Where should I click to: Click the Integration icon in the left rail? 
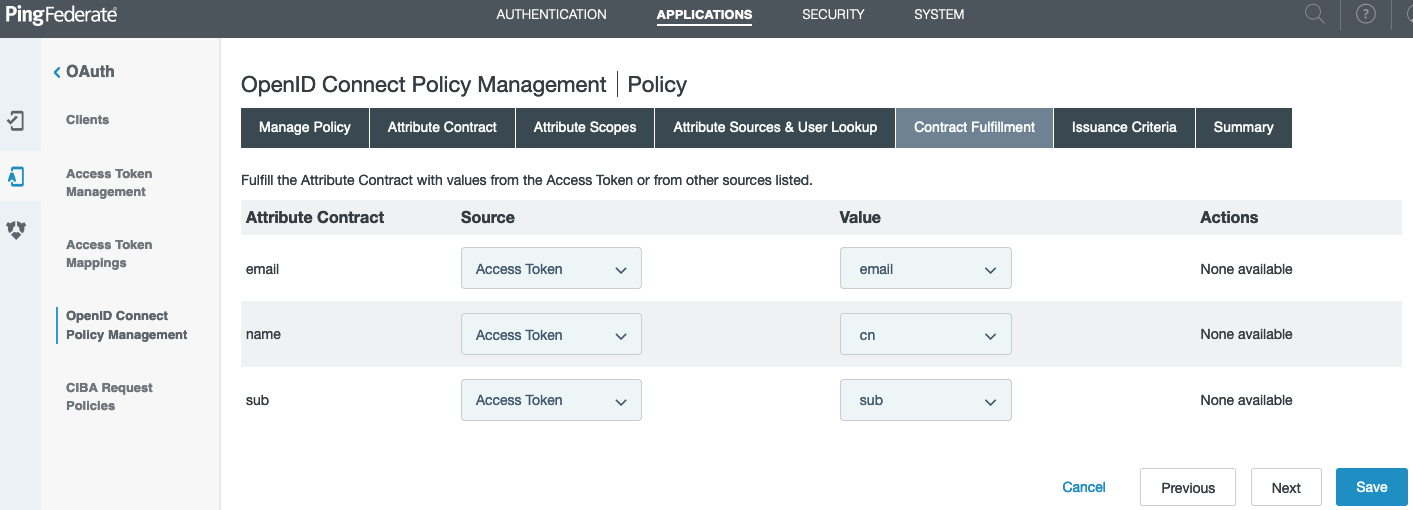[16, 121]
